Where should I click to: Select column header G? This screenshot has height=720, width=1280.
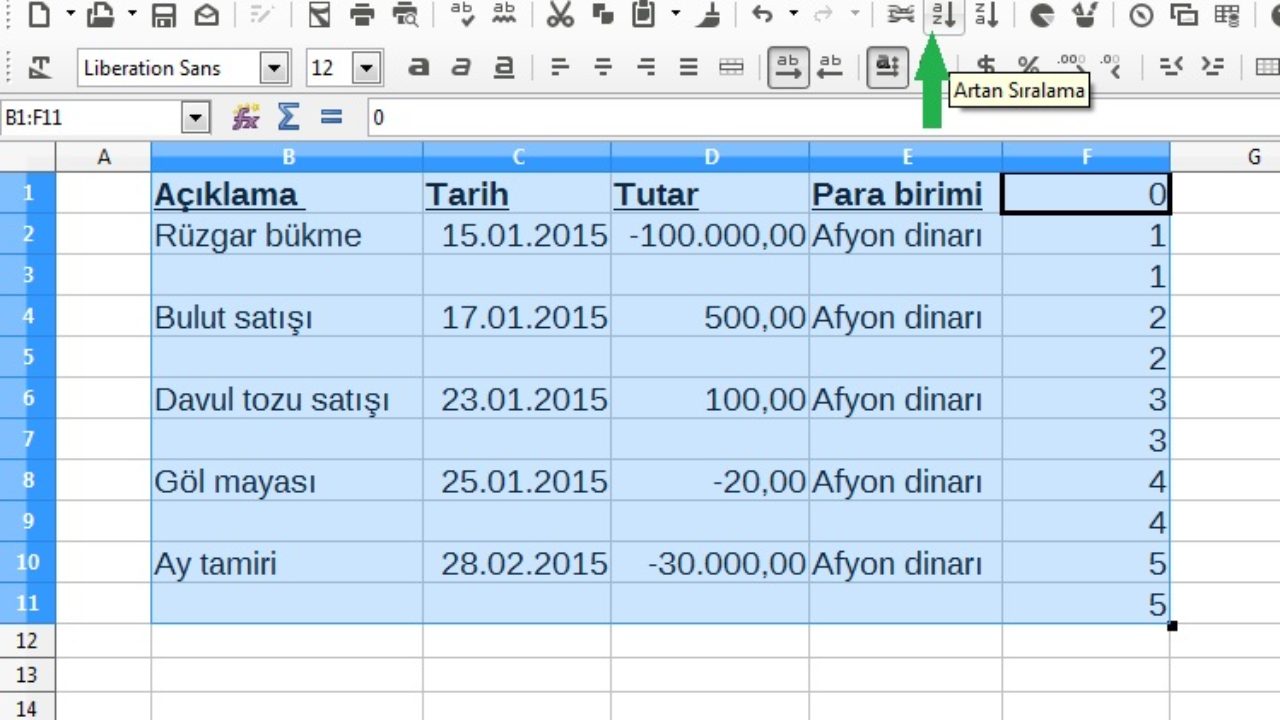point(1252,156)
